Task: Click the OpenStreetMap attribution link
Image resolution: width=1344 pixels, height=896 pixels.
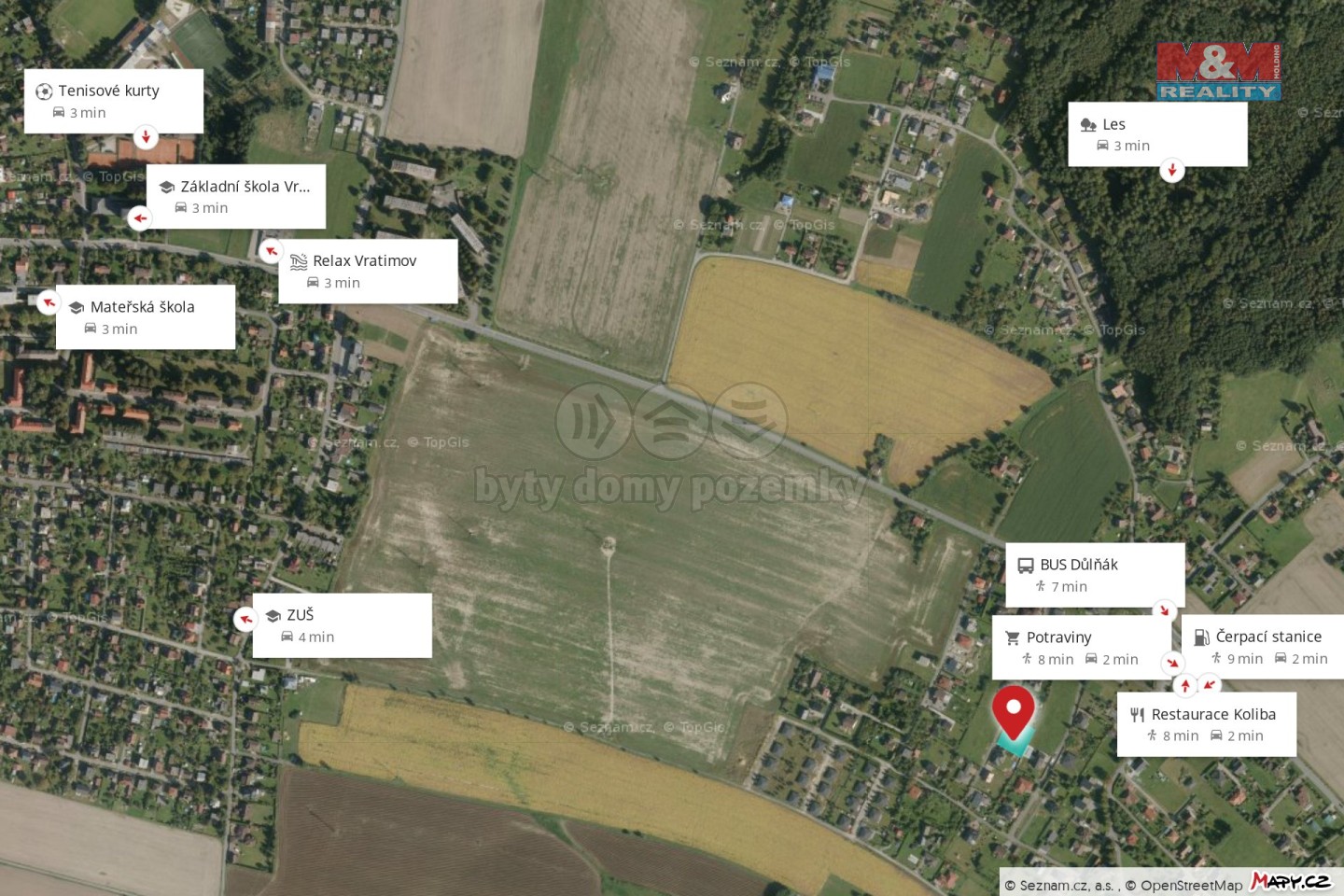Action: pos(1191,886)
